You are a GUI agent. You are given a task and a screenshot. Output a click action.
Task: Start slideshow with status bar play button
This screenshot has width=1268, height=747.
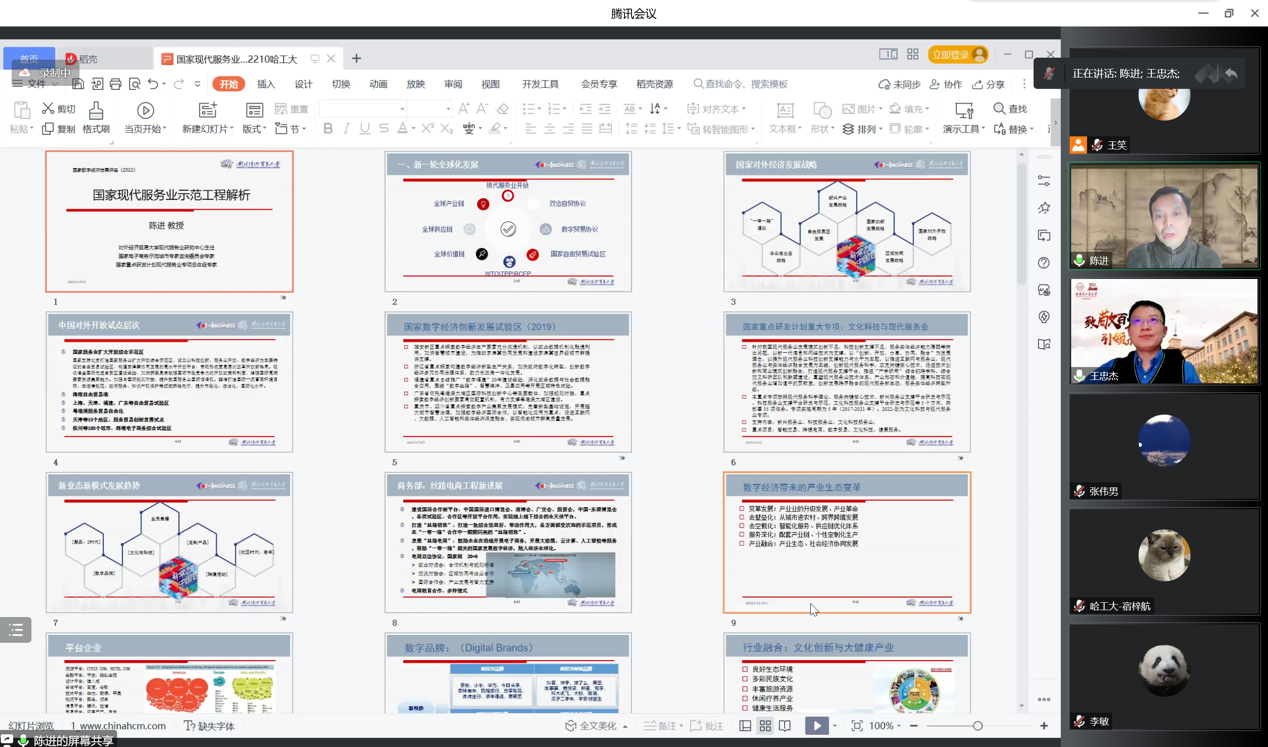[x=816, y=726]
